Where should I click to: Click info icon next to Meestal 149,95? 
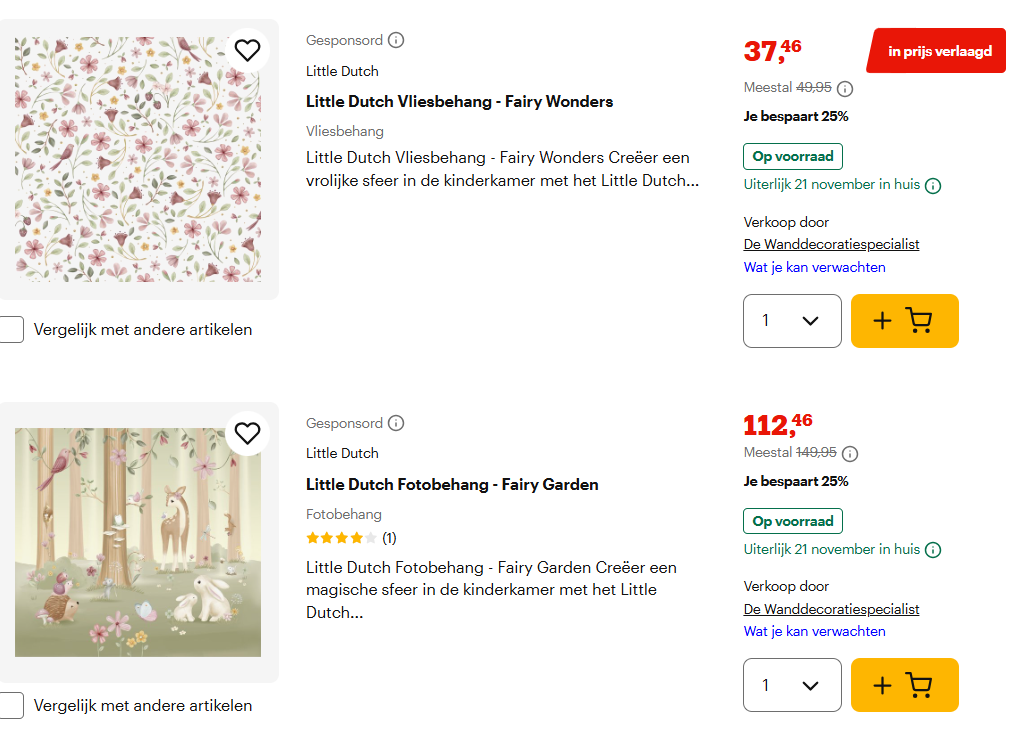pyautogui.click(x=850, y=453)
